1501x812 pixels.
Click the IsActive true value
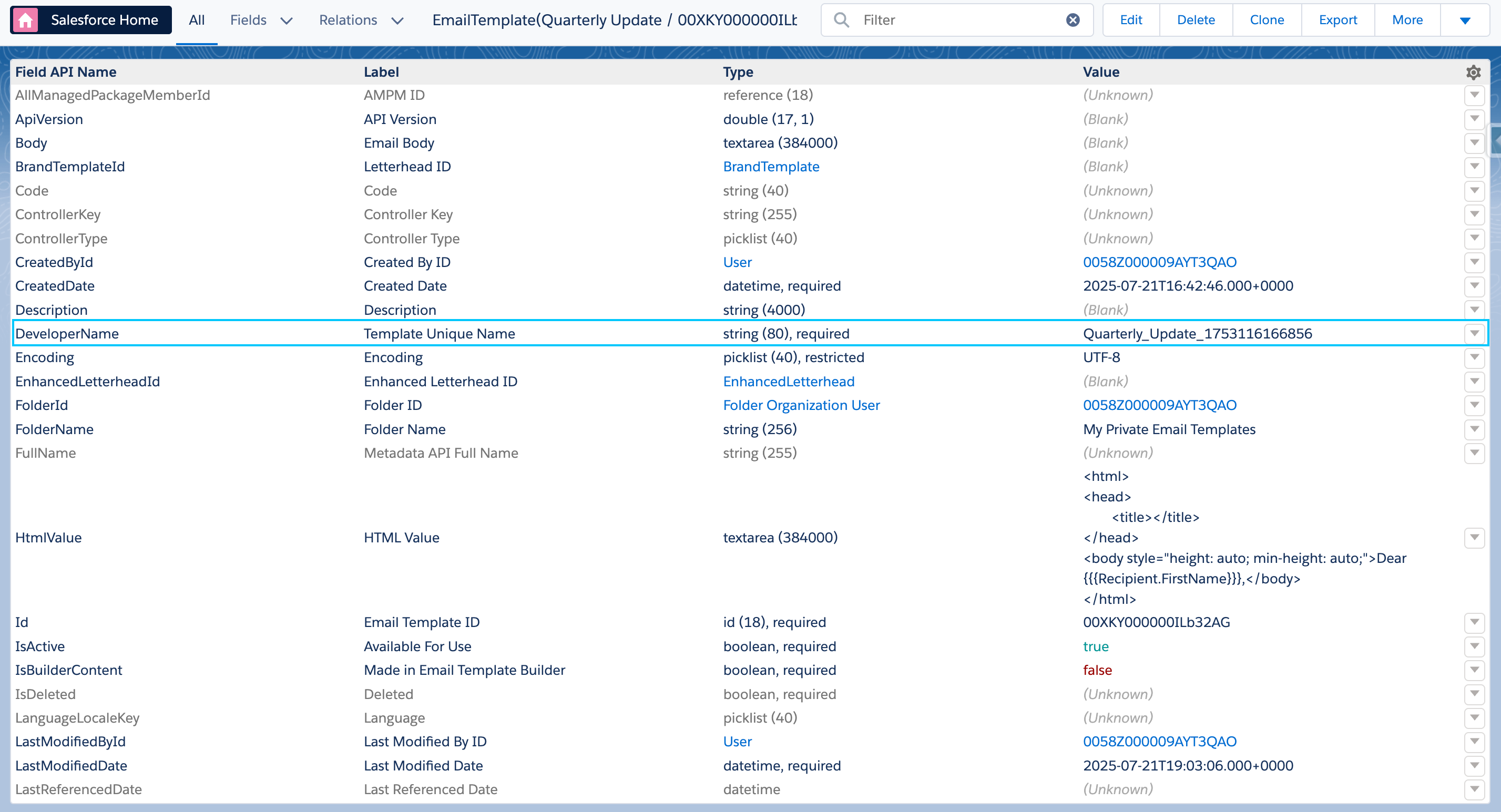[x=1096, y=646]
